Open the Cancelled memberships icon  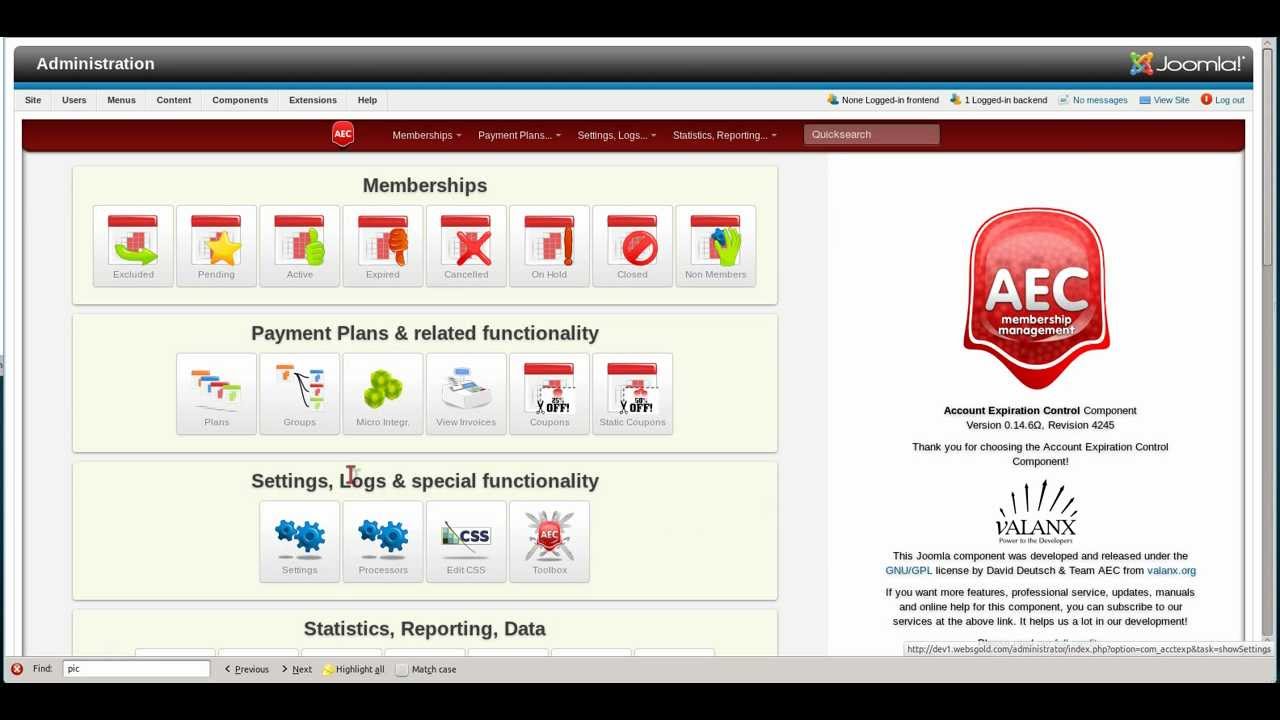(x=466, y=246)
